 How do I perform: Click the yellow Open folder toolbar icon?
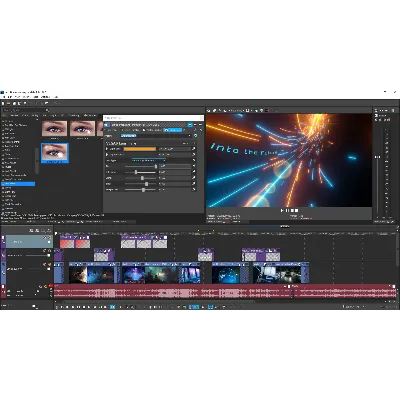tap(8, 103)
